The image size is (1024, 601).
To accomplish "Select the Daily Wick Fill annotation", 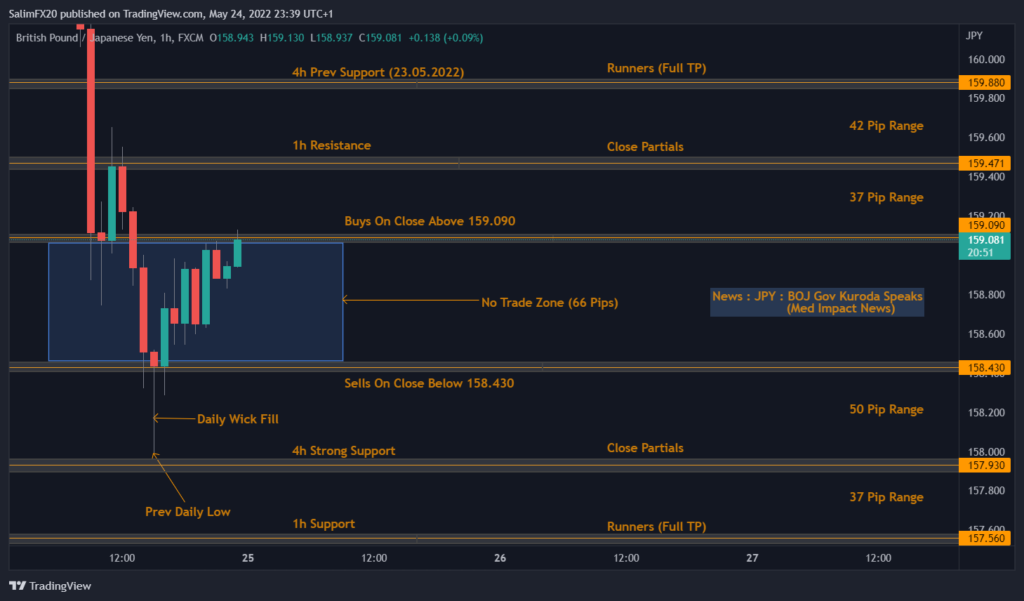I will (x=237, y=419).
